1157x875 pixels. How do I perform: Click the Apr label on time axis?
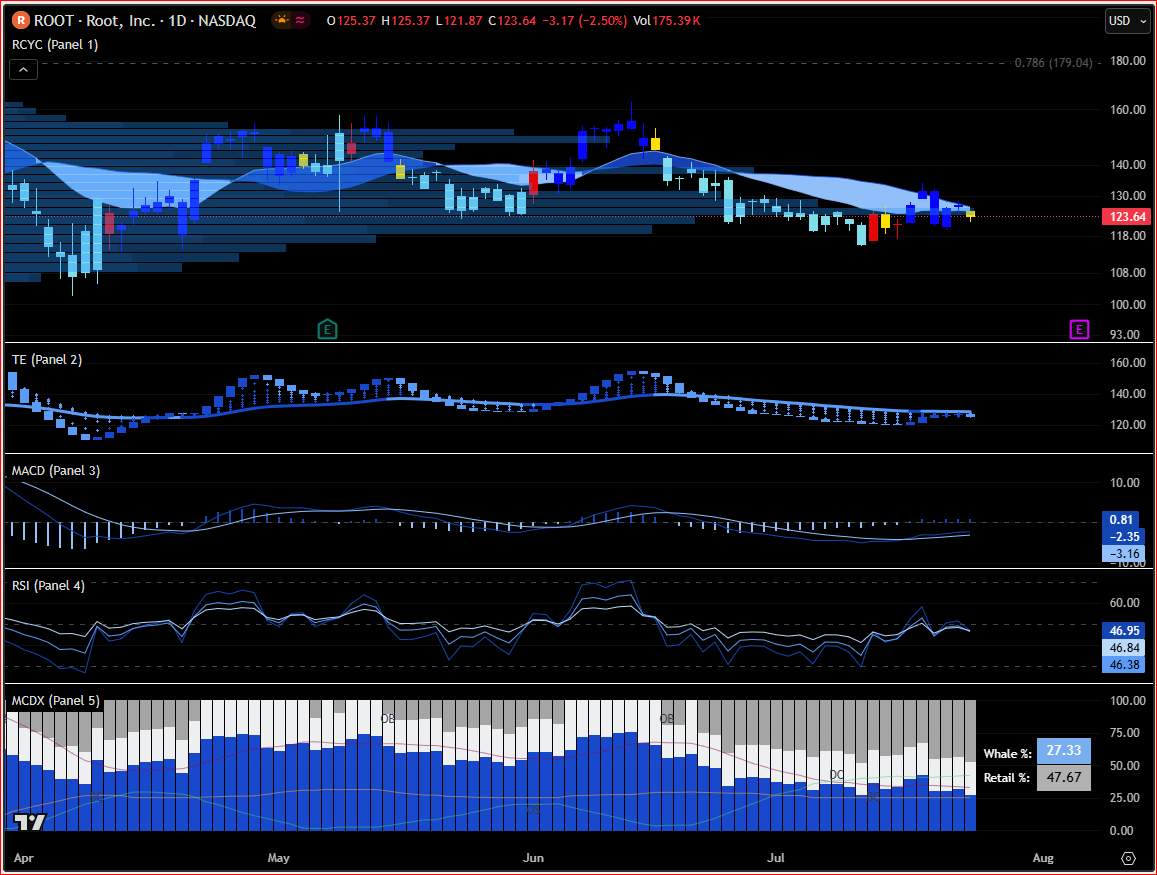[x=24, y=858]
